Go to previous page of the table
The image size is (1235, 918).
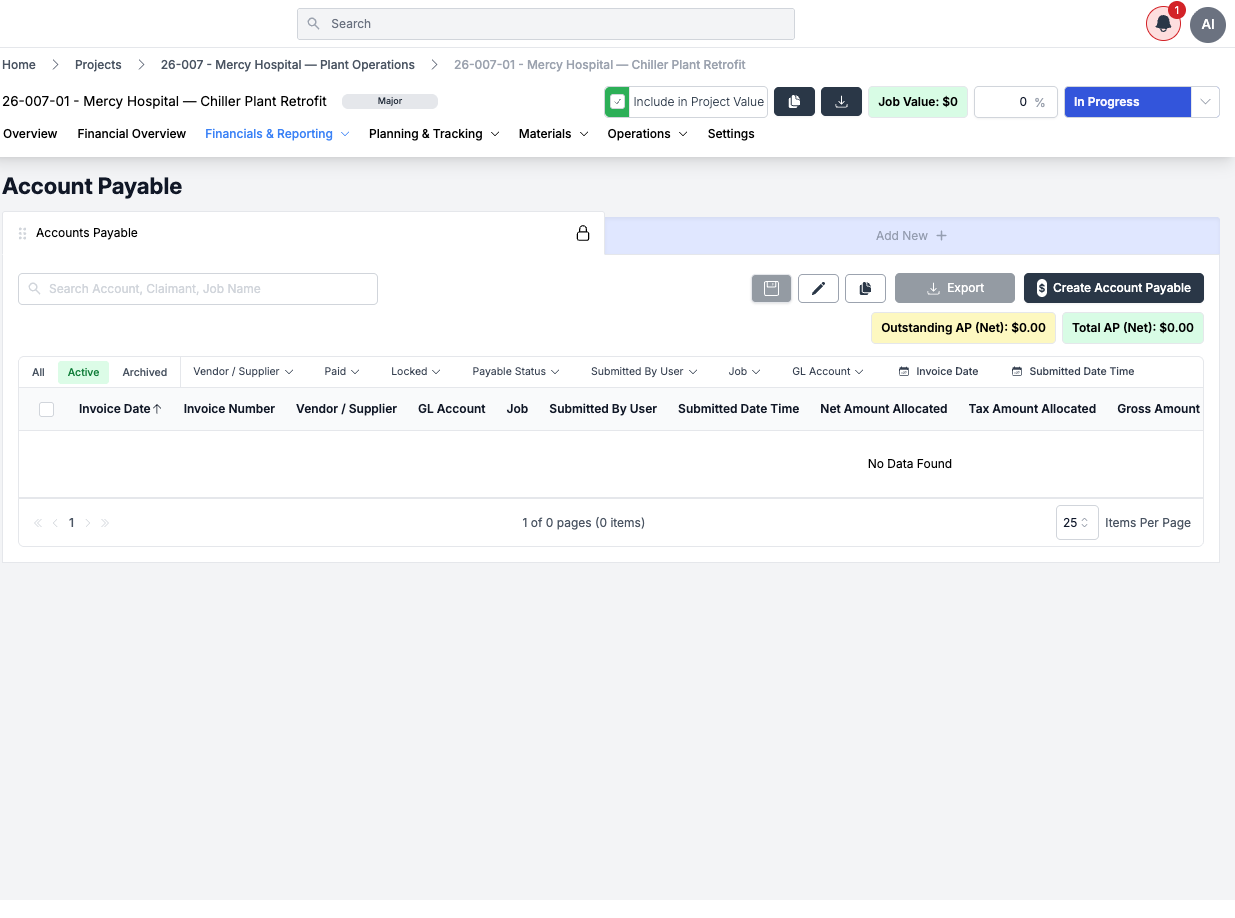click(56, 523)
